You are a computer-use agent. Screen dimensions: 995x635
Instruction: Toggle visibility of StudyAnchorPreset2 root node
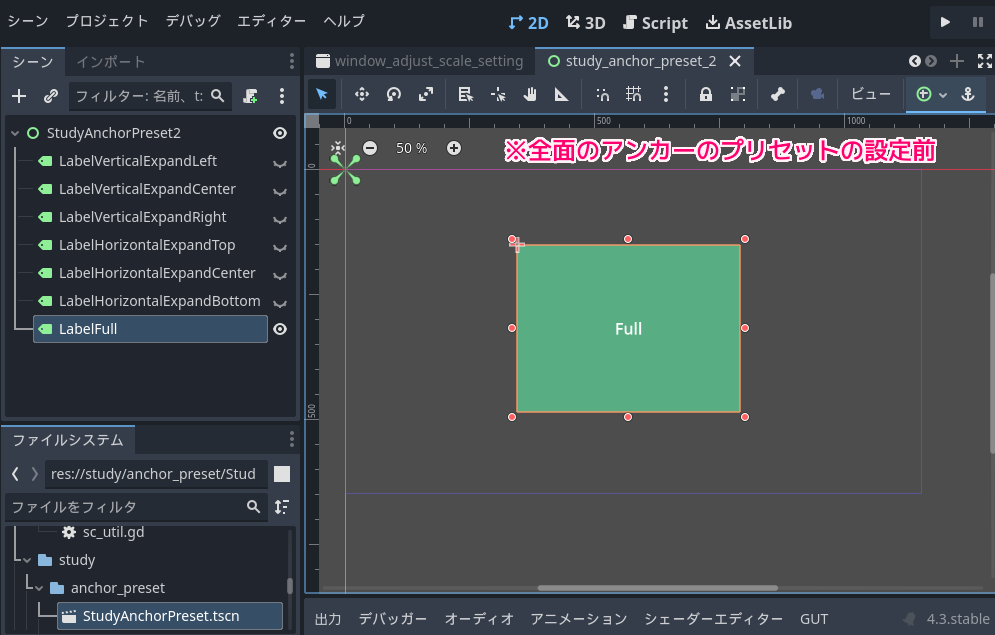pyautogui.click(x=280, y=132)
